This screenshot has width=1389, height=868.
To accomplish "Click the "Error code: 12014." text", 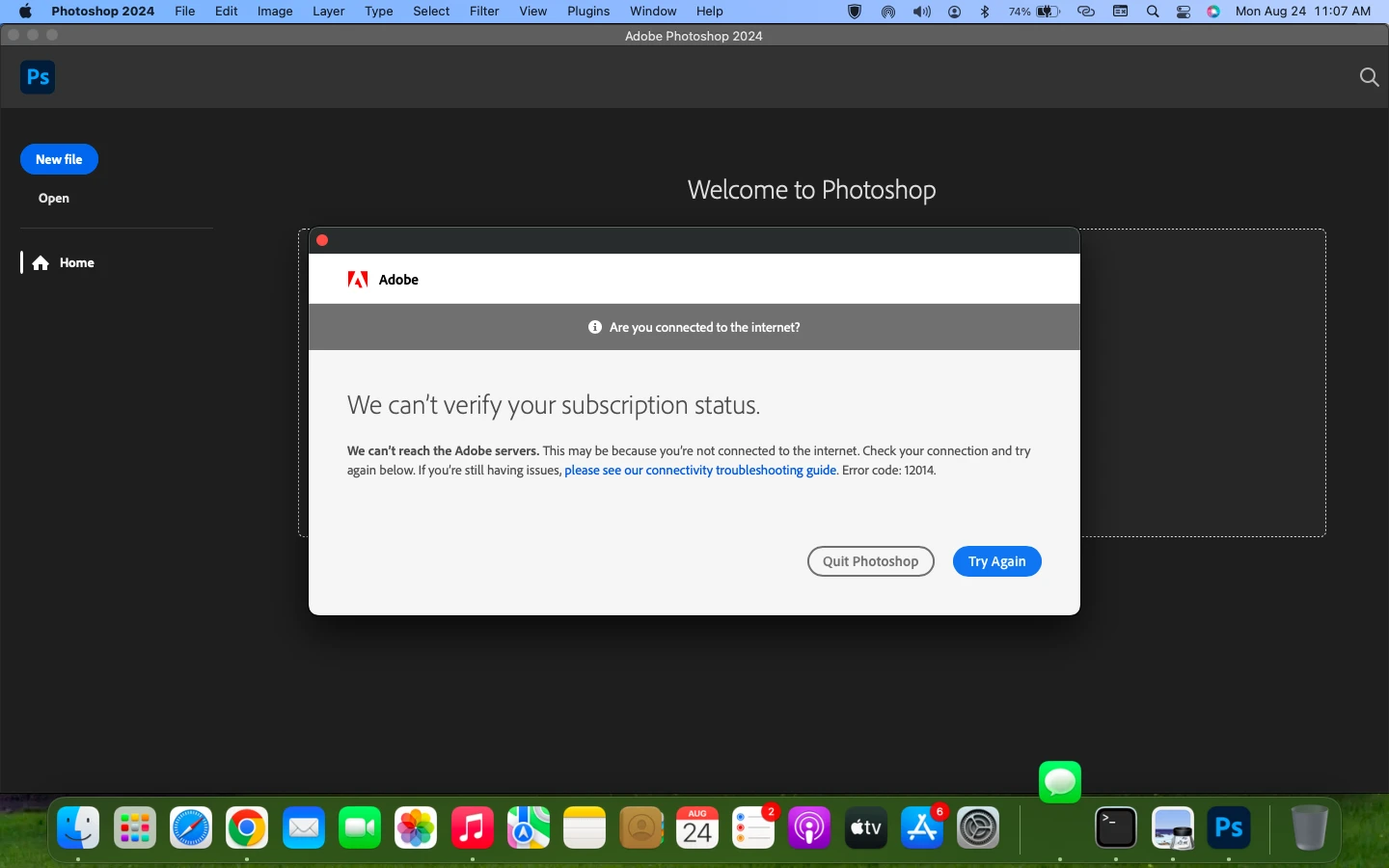I will point(889,471).
